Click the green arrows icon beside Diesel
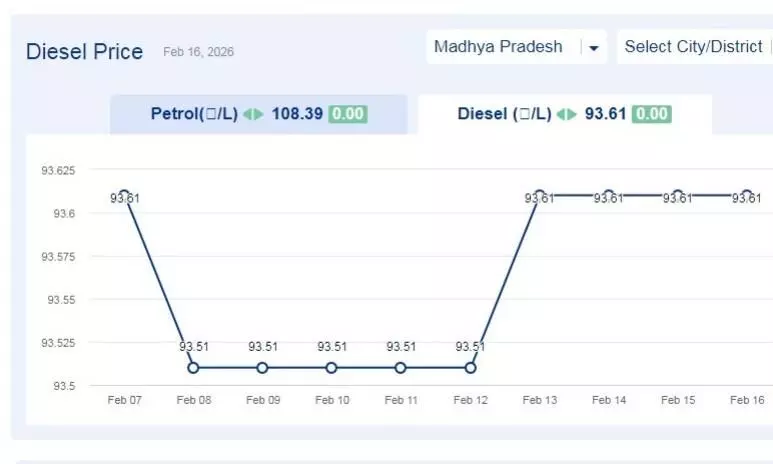The image size is (773, 464). [x=567, y=114]
